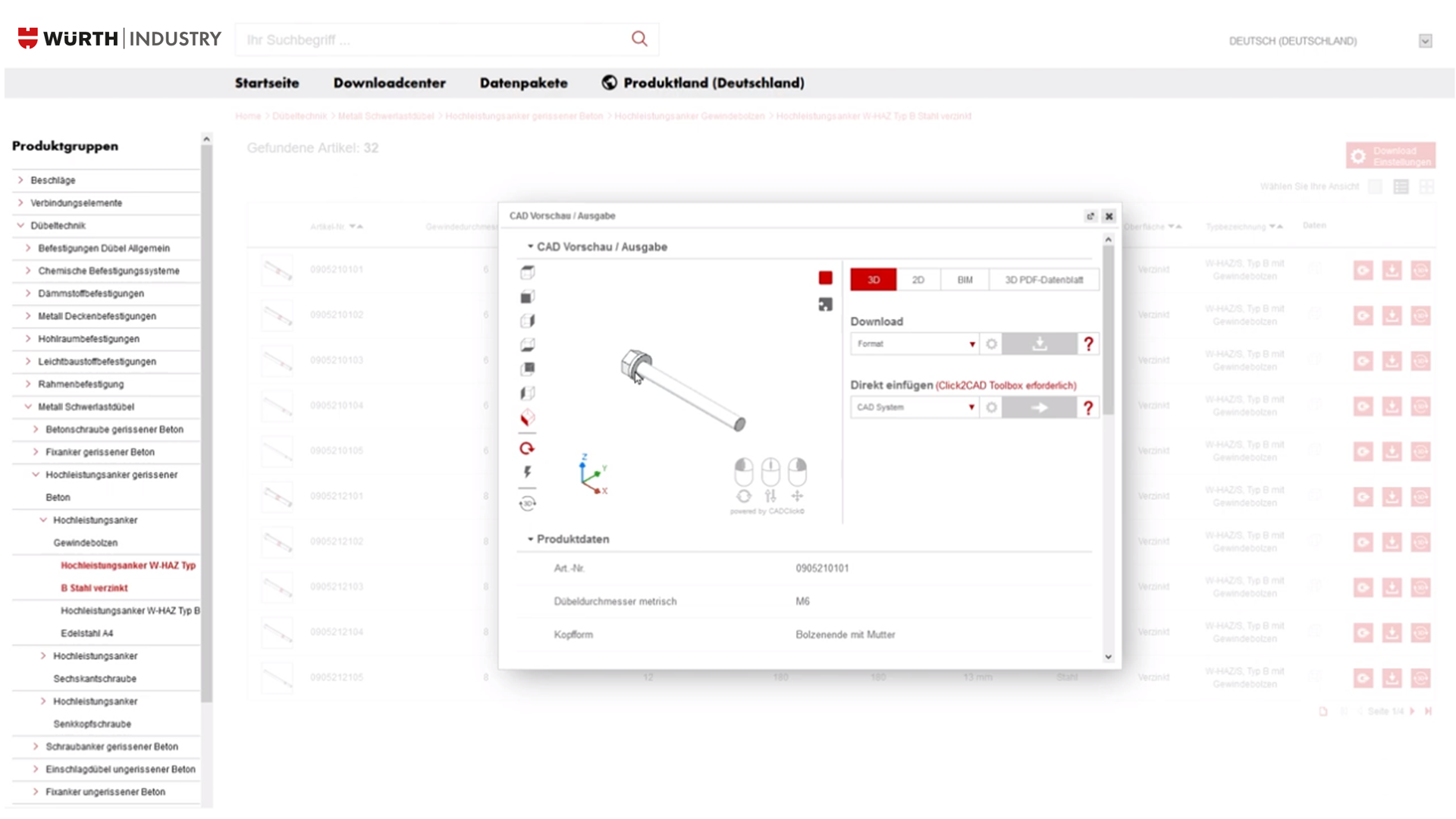The width and height of the screenshot is (1456, 819).
Task: Click dialog vertical scrollbar thumb
Action: point(1109,330)
